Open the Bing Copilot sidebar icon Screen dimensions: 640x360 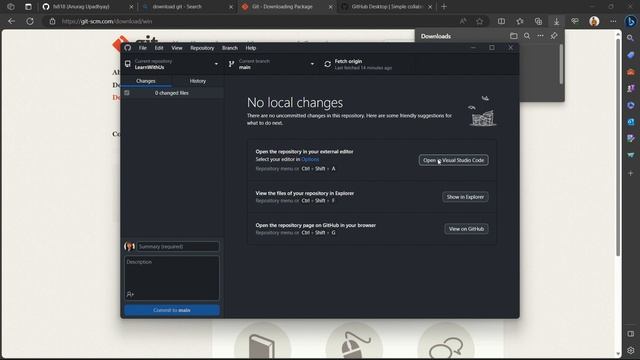click(x=631, y=21)
